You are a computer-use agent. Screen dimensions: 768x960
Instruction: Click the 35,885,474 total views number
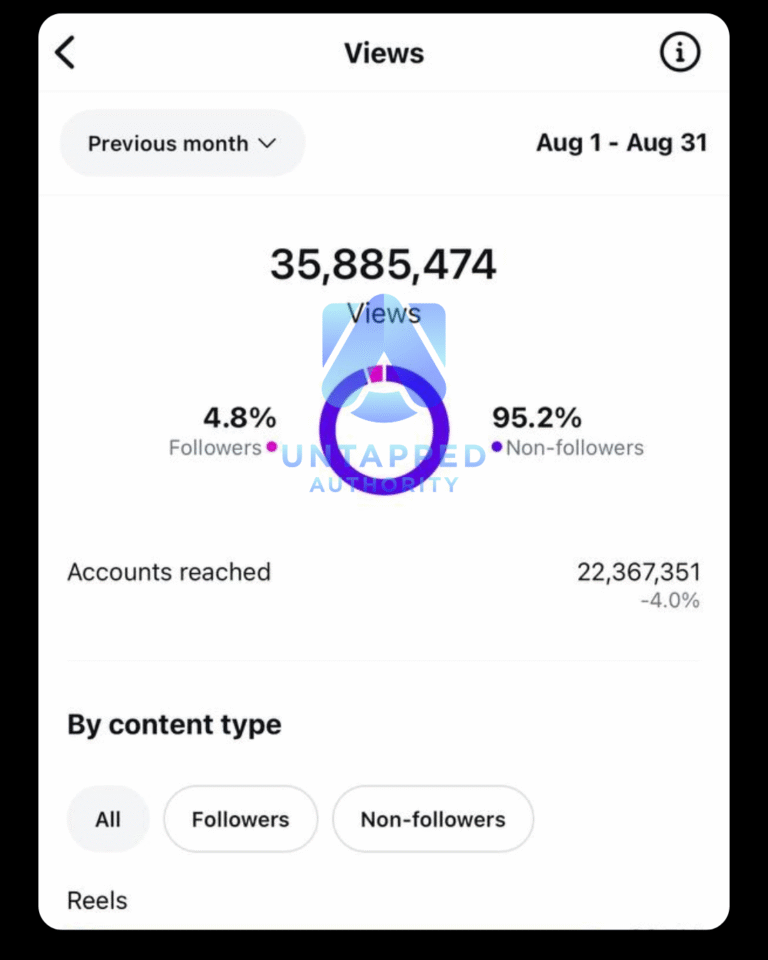click(383, 265)
